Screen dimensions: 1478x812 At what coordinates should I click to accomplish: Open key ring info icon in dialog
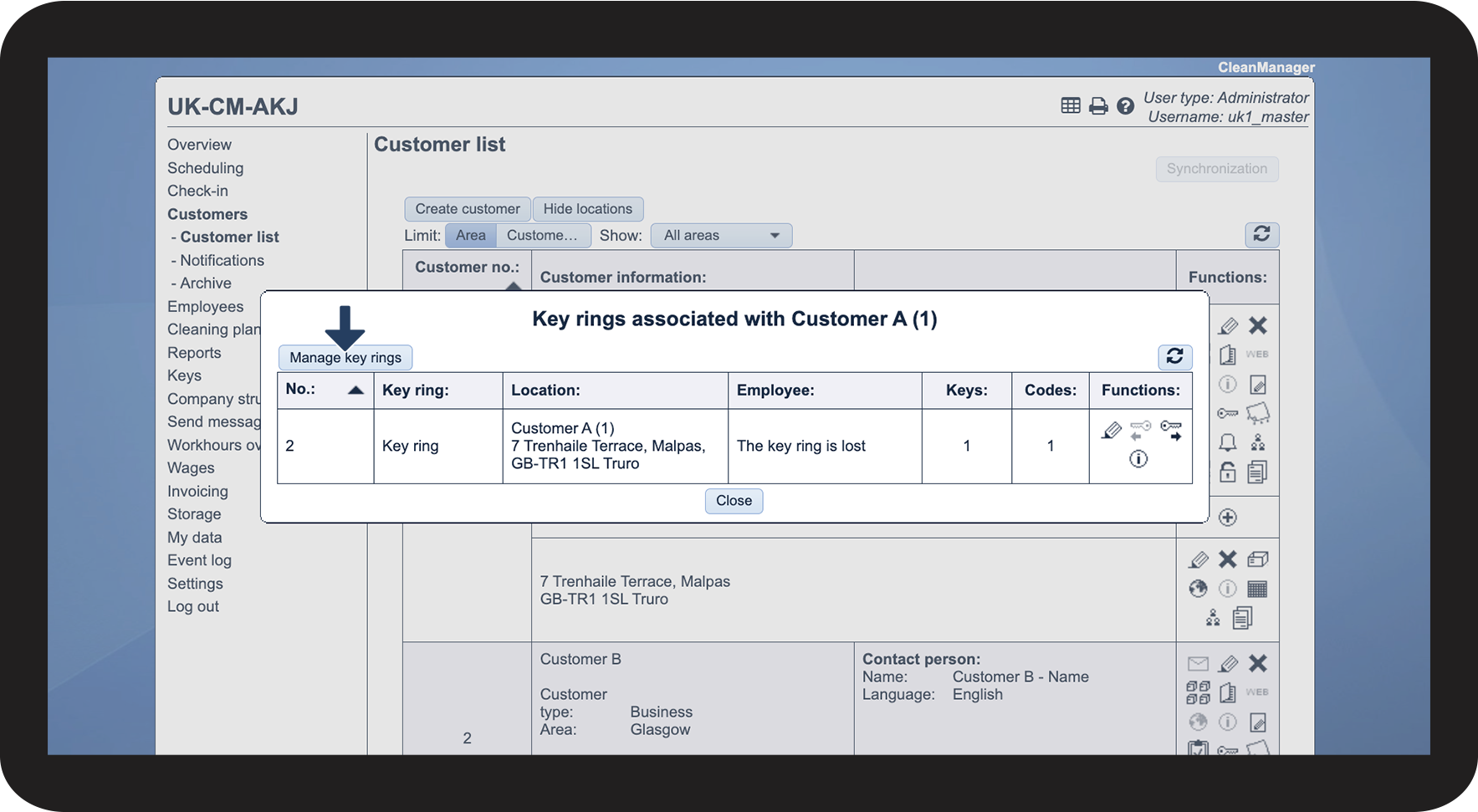pyautogui.click(x=1138, y=459)
